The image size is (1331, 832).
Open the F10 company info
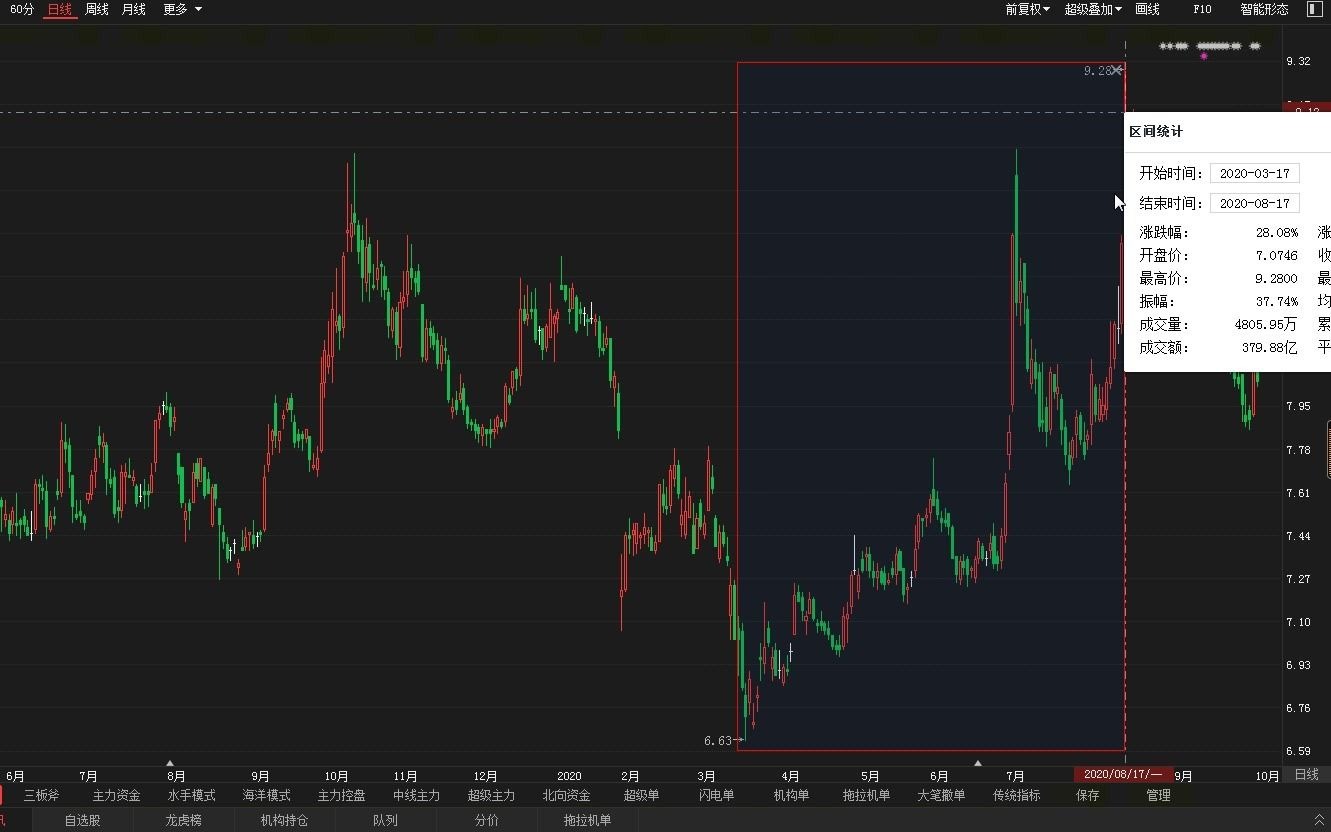click(1202, 9)
